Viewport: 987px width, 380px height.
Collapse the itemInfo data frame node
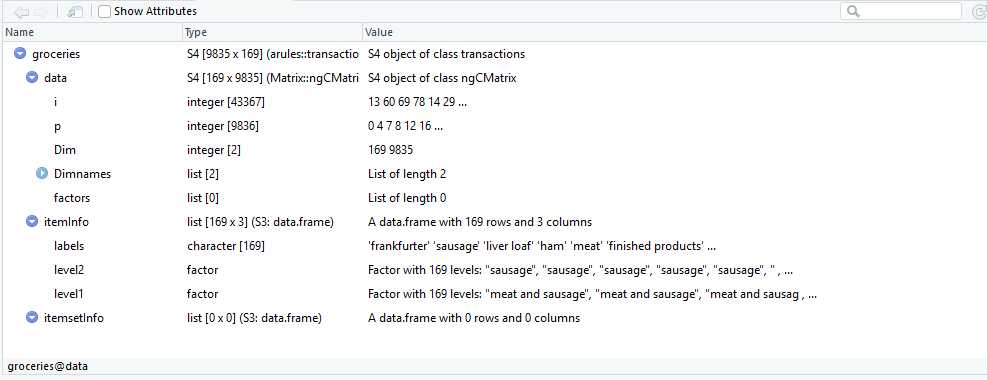pyautogui.click(x=32, y=221)
